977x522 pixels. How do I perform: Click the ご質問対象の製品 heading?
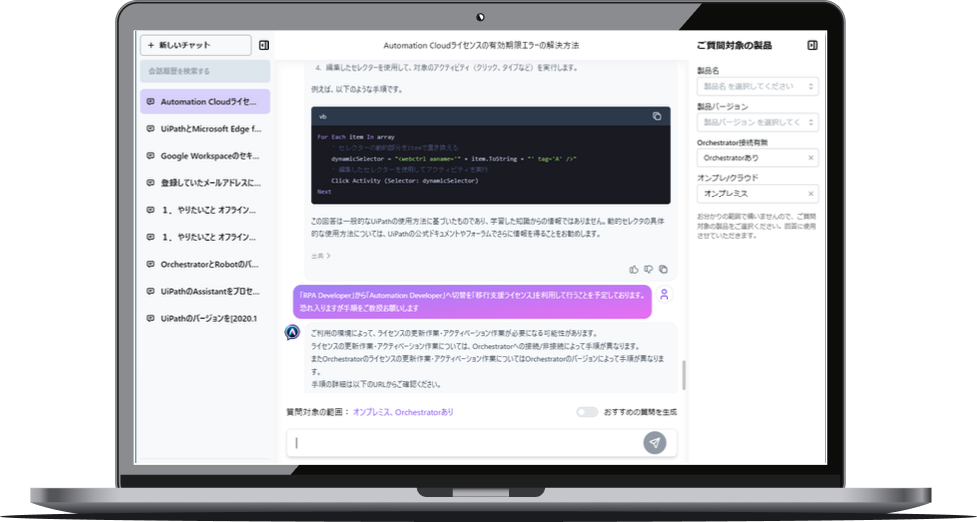click(734, 45)
